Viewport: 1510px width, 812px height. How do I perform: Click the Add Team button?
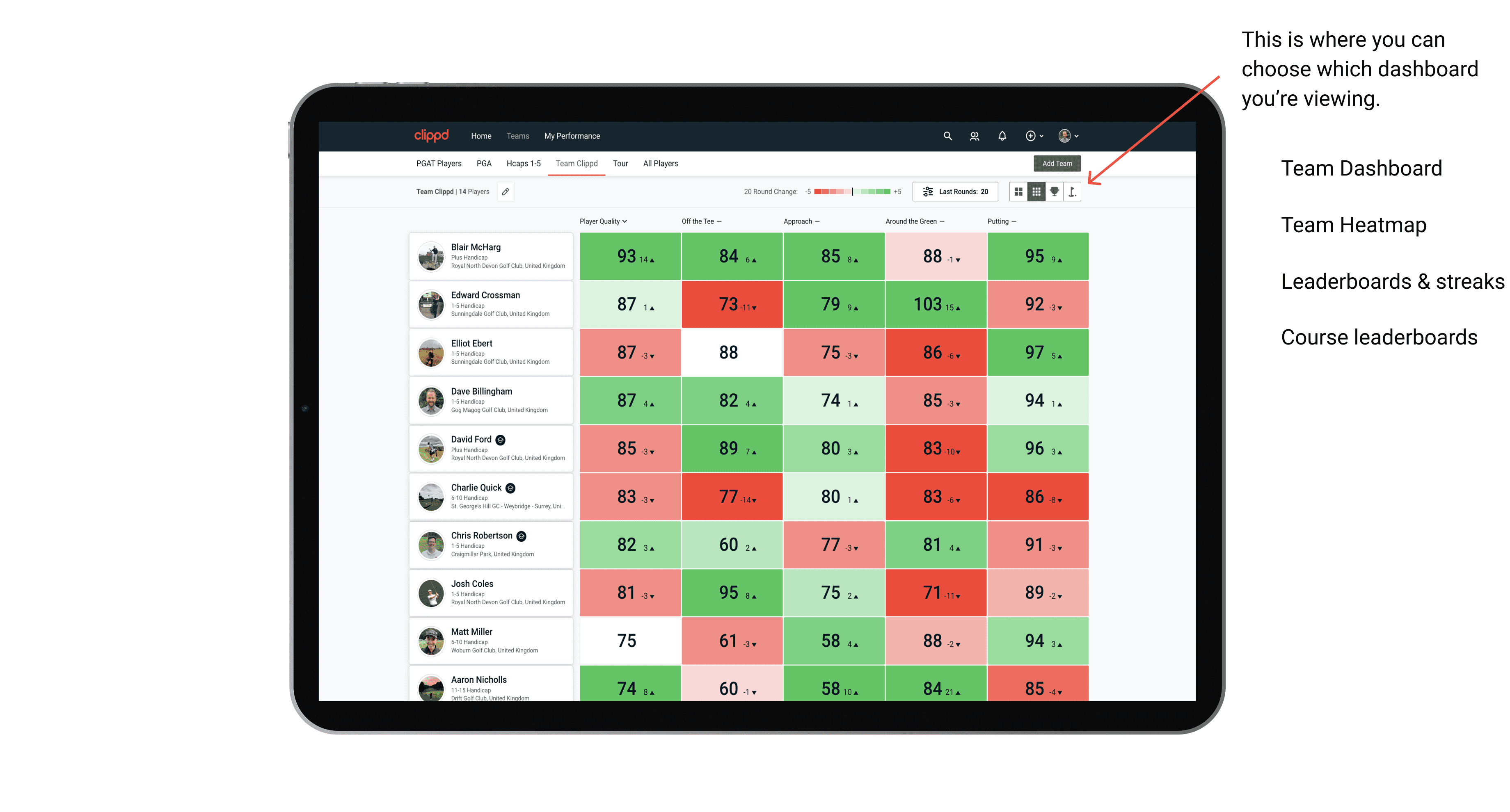click(1058, 162)
